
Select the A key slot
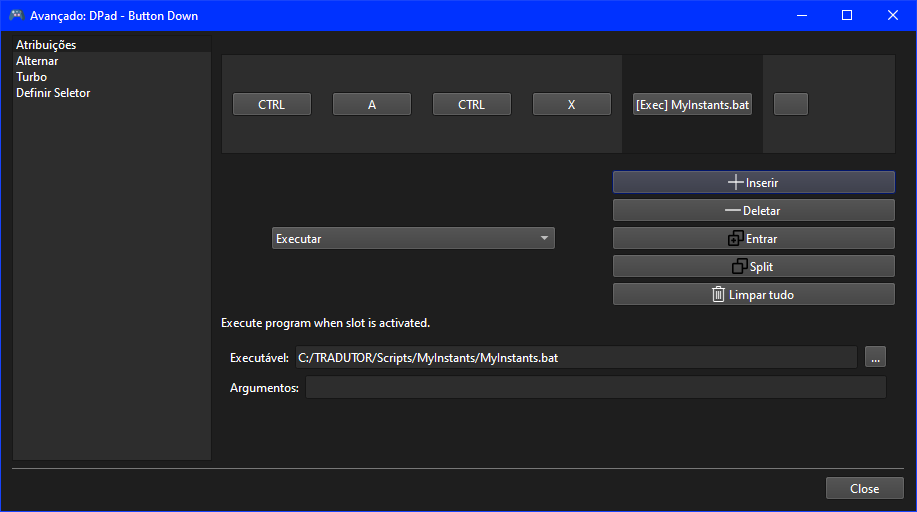[x=372, y=104]
